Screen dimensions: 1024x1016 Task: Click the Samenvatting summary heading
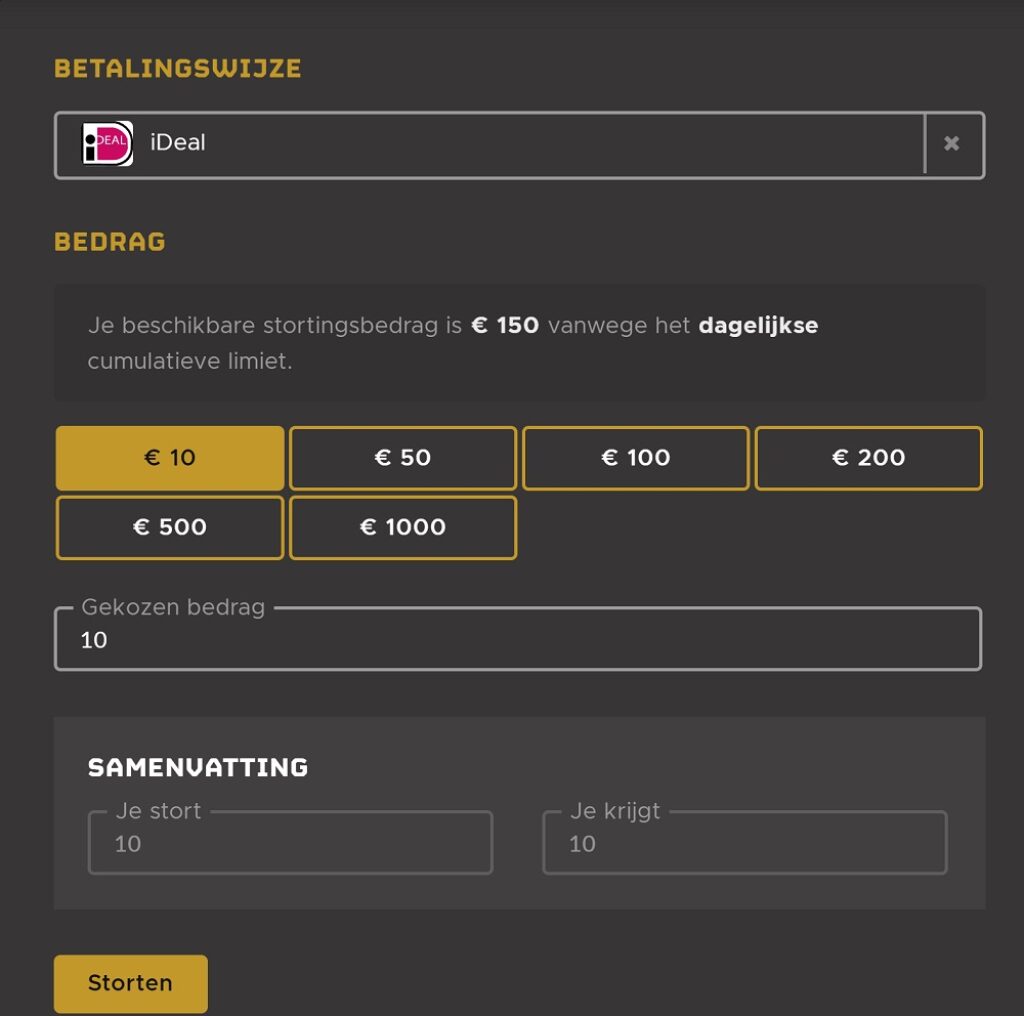tap(197, 767)
